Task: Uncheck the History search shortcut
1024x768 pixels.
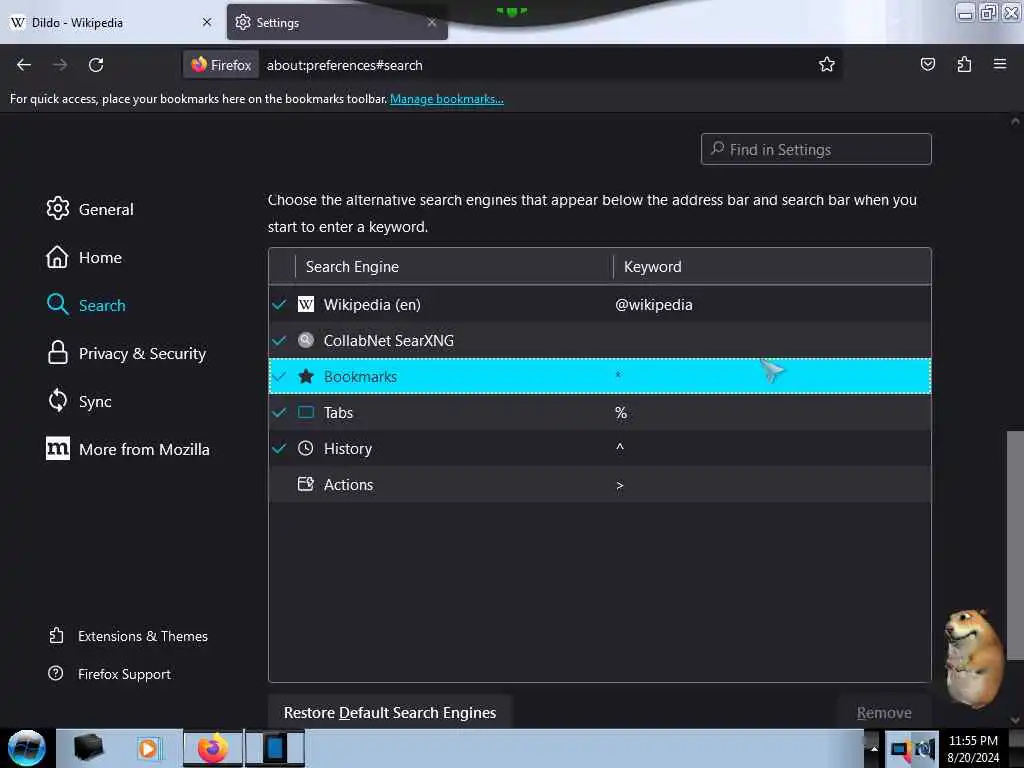Action: tap(280, 448)
